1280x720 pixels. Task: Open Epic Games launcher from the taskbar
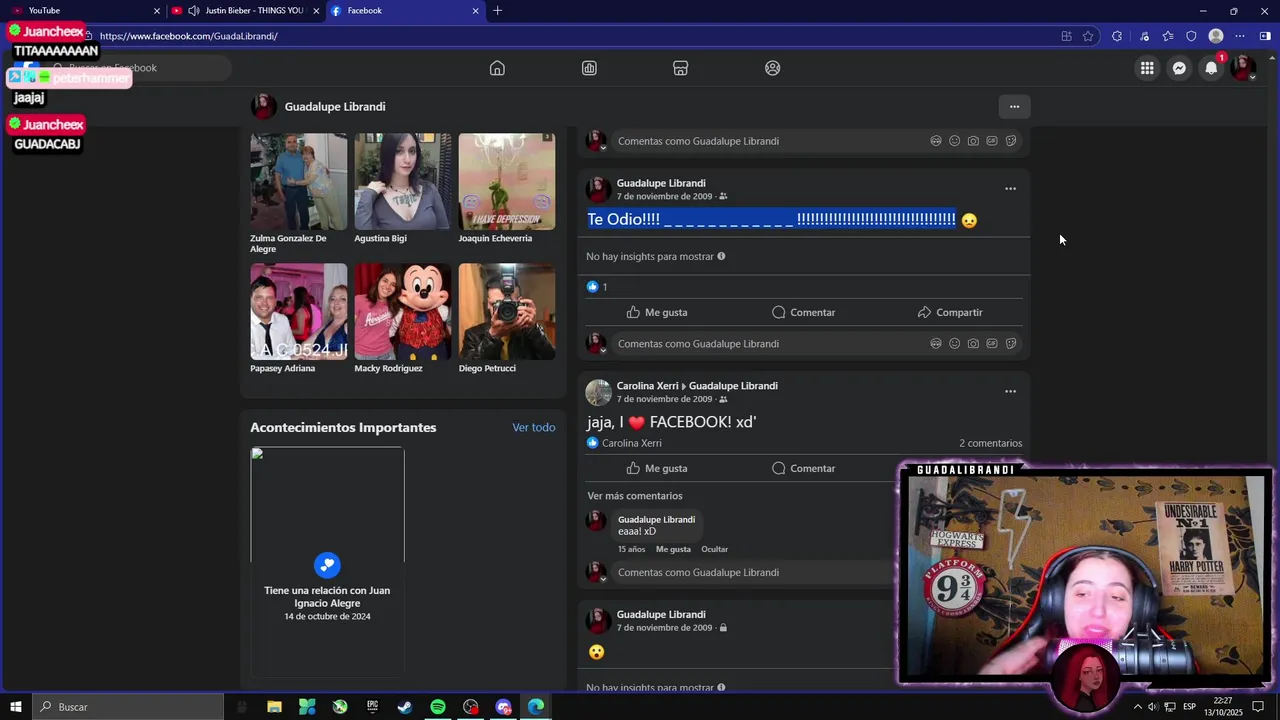[x=372, y=707]
